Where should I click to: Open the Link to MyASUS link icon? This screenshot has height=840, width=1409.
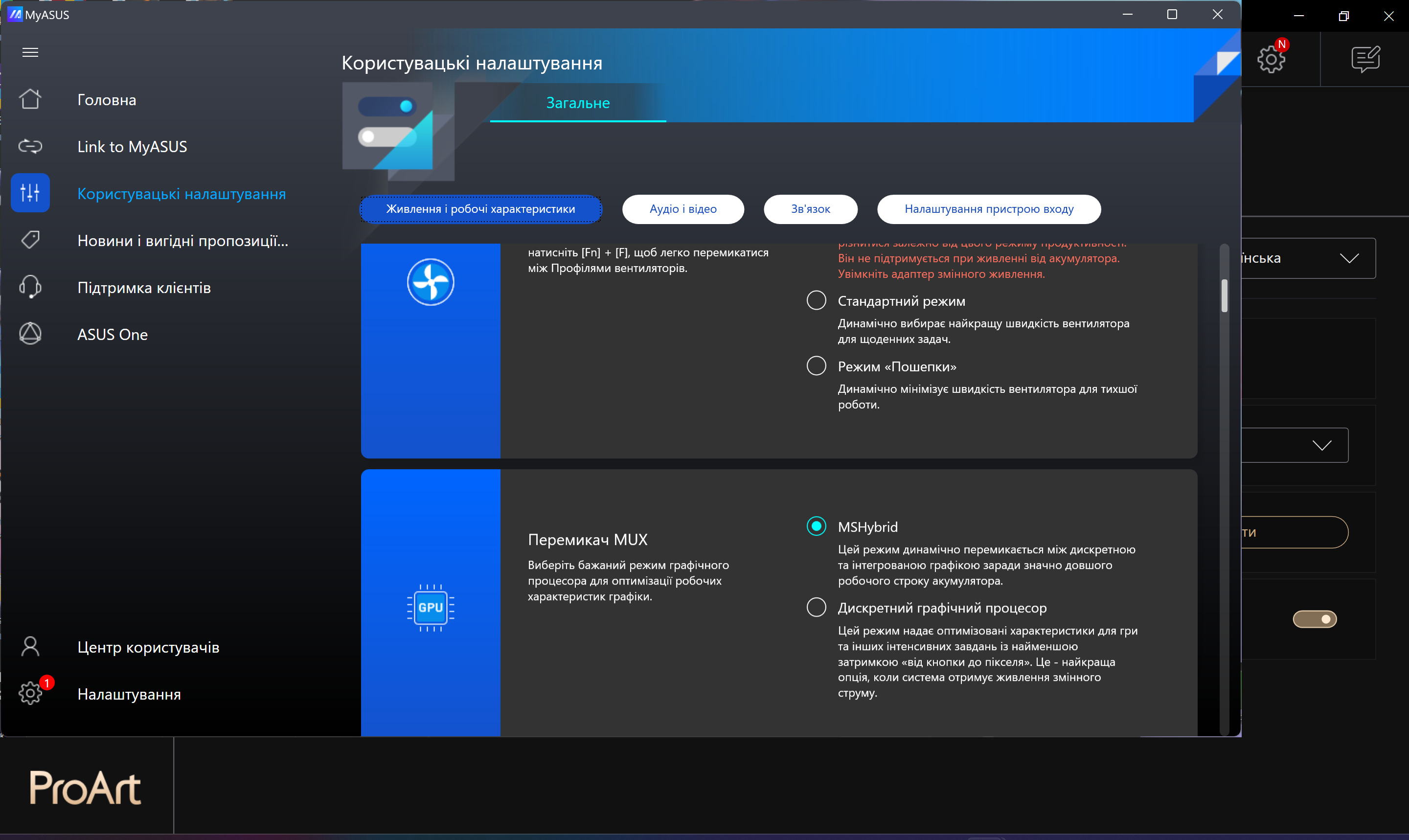(30, 147)
